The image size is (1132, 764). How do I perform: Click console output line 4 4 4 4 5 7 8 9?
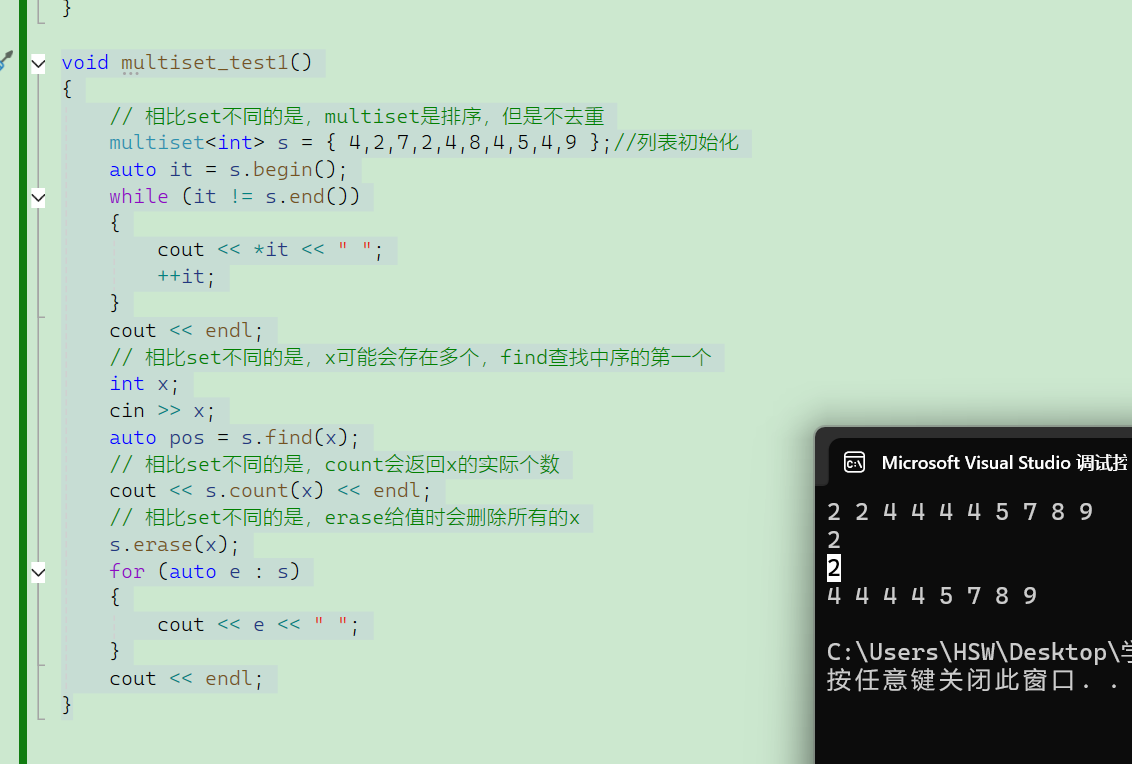click(932, 596)
